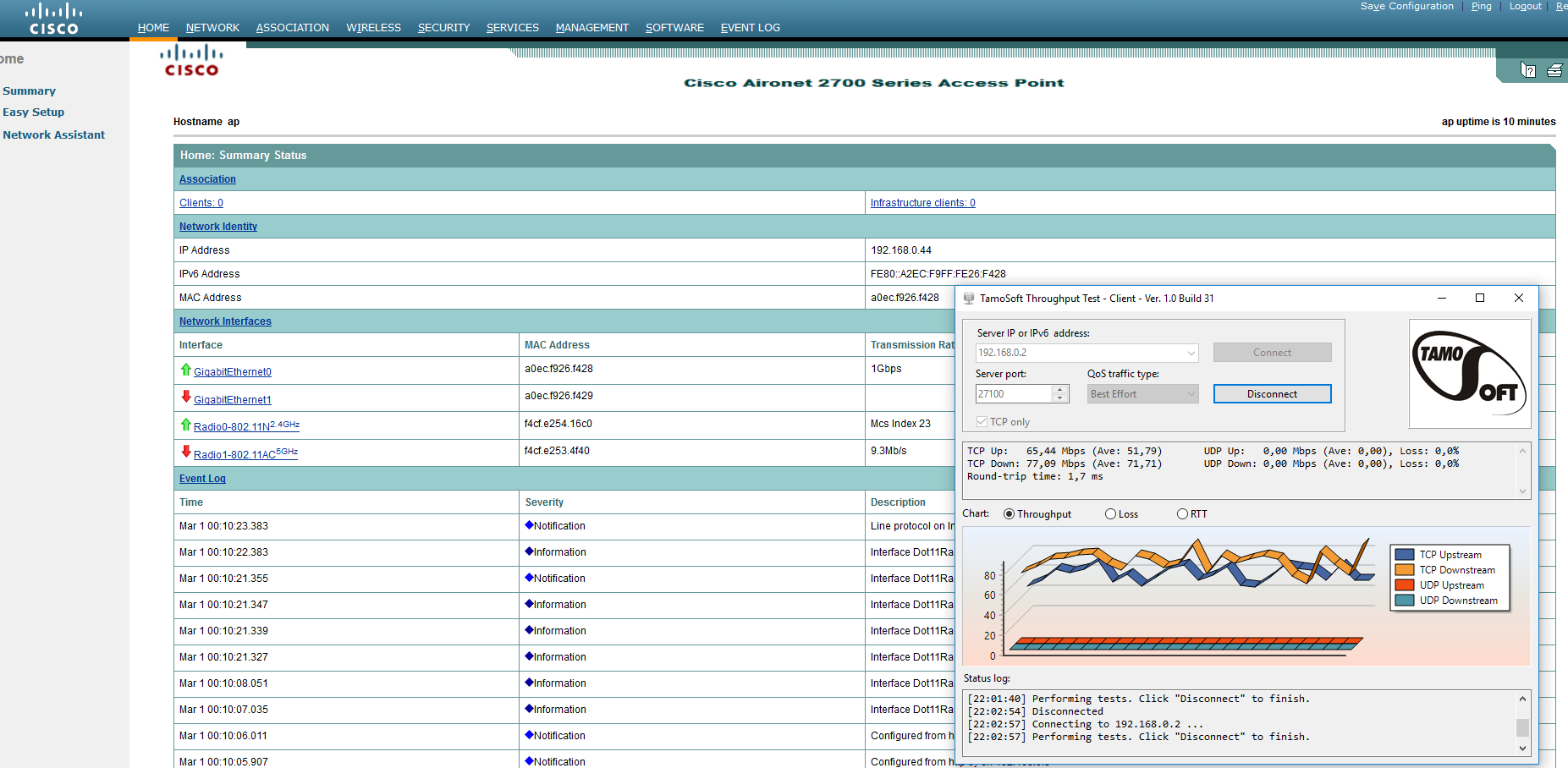This screenshot has height=768, width=1568.
Task: Click Infrastructure clients: 0 link
Action: (x=922, y=203)
